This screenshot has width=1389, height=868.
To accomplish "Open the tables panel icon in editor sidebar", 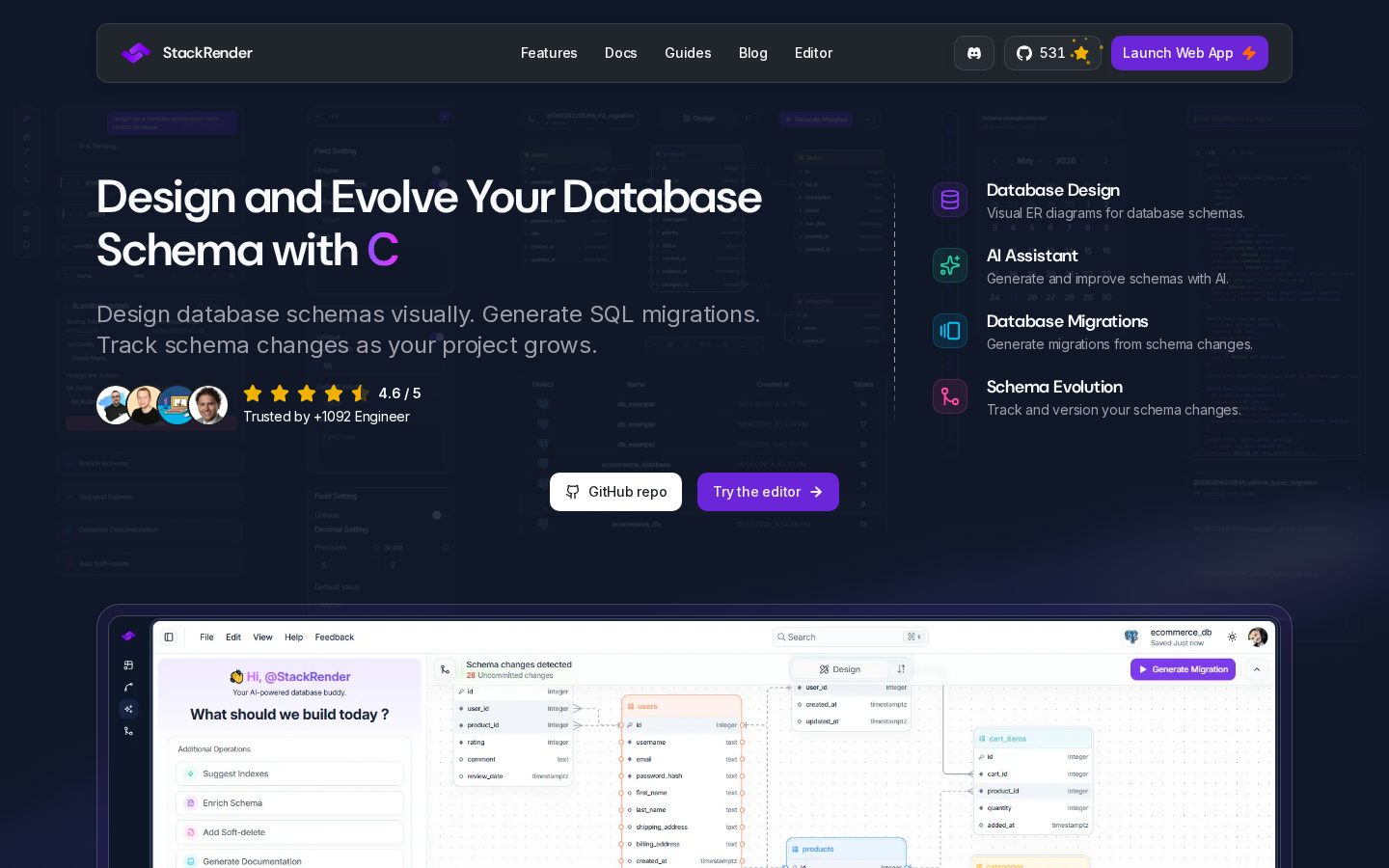I will click(x=128, y=665).
